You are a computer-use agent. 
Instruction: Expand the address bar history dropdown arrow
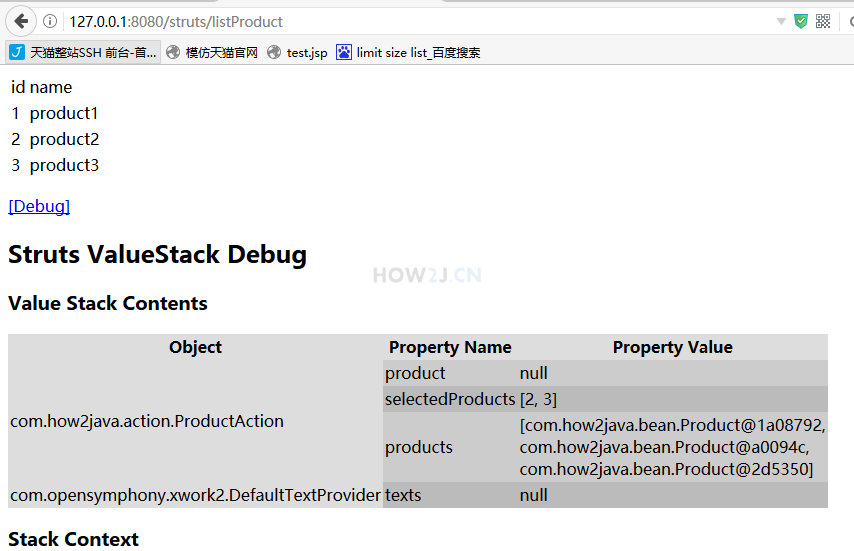(781, 22)
